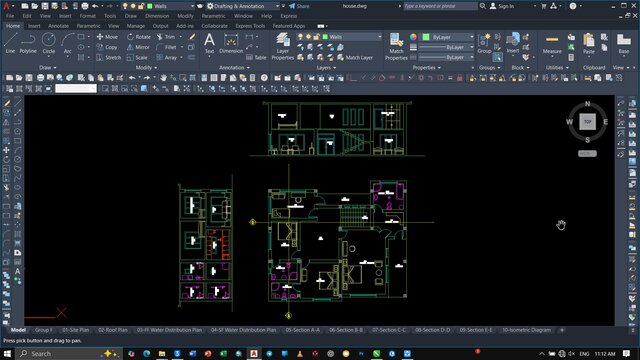Viewport: 640px width, 360px height.
Task: Click the Plot printer icon in title bar
Action: click(85, 6)
